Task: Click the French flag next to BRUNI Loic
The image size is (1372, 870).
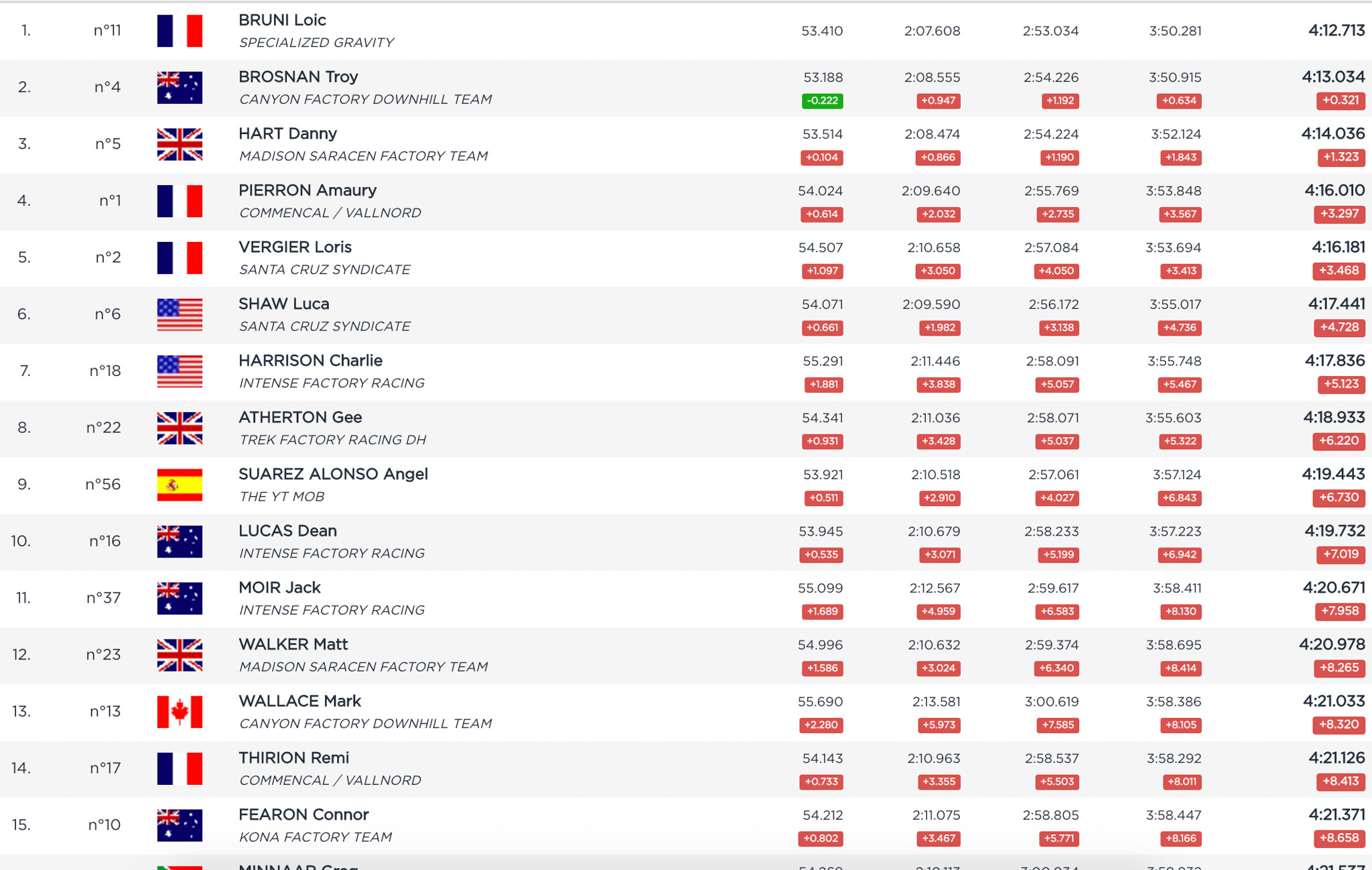Action: tap(180, 31)
